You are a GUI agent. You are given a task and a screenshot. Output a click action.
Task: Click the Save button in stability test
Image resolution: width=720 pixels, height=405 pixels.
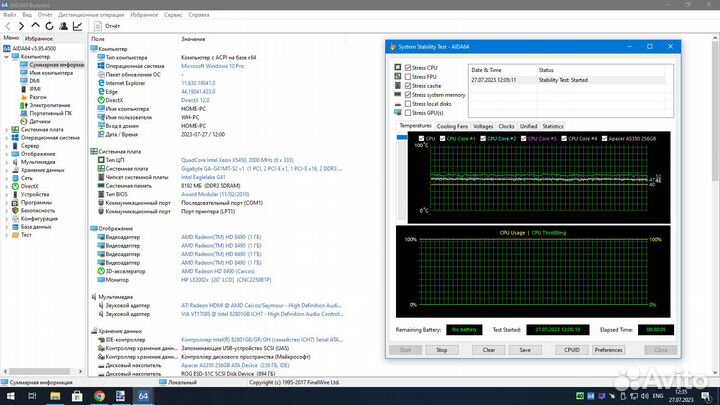pos(525,350)
